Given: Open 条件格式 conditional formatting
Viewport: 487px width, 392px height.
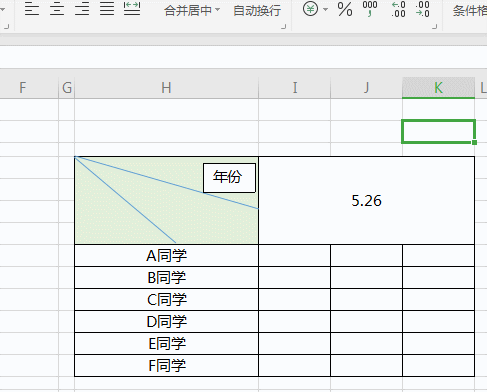Looking at the screenshot, I should [470, 11].
